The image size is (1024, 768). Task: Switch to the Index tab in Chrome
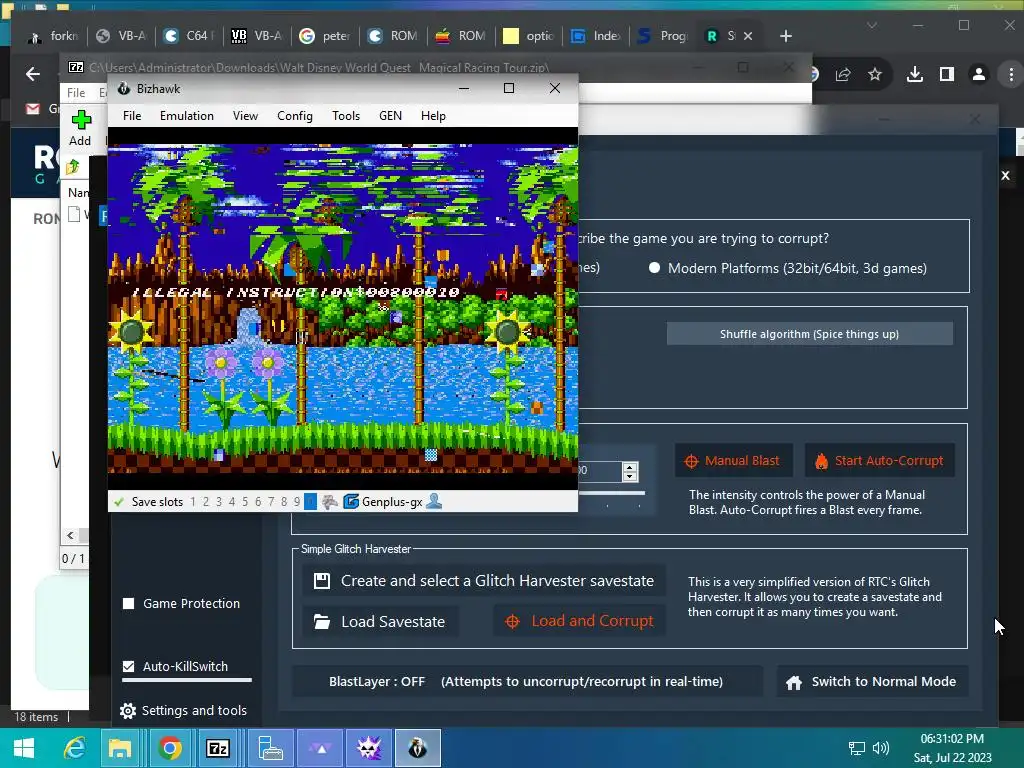596,36
